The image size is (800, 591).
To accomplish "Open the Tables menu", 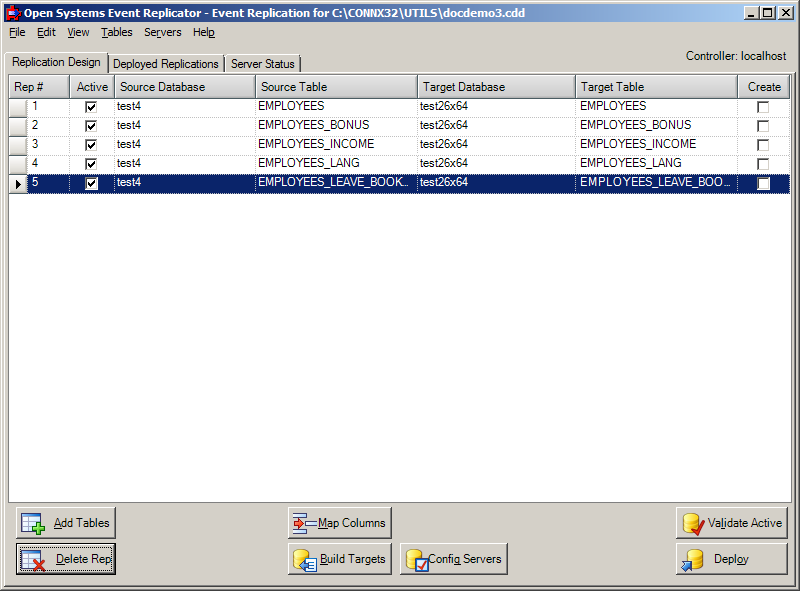I will tap(116, 32).
